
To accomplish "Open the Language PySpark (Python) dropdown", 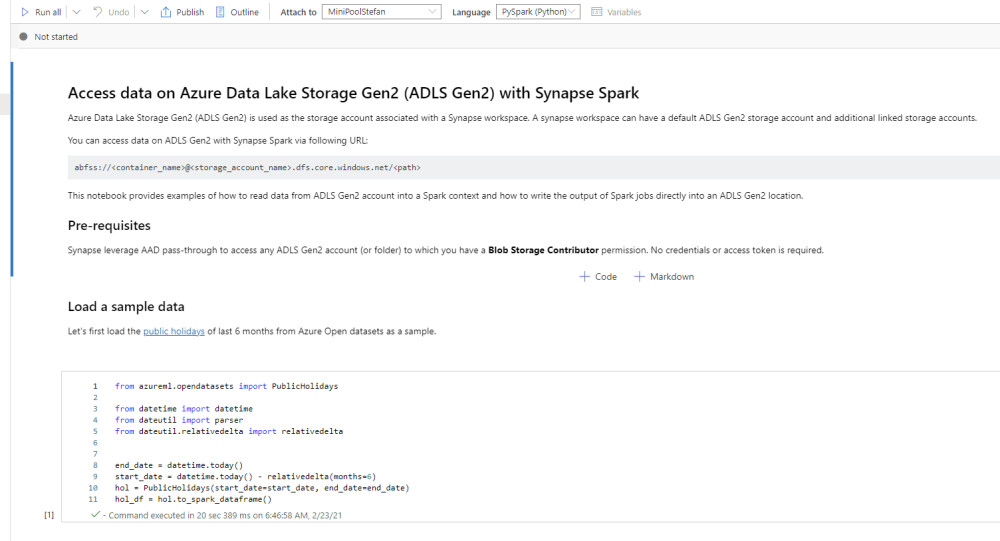I will tap(538, 11).
